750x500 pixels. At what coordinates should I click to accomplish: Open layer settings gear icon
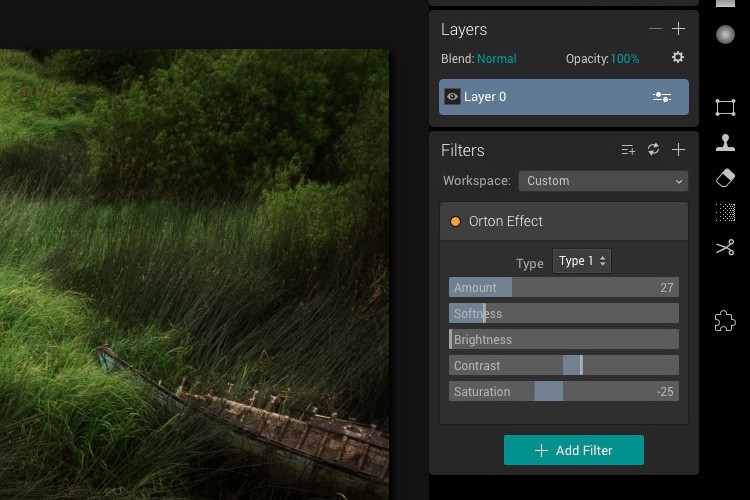pos(678,57)
